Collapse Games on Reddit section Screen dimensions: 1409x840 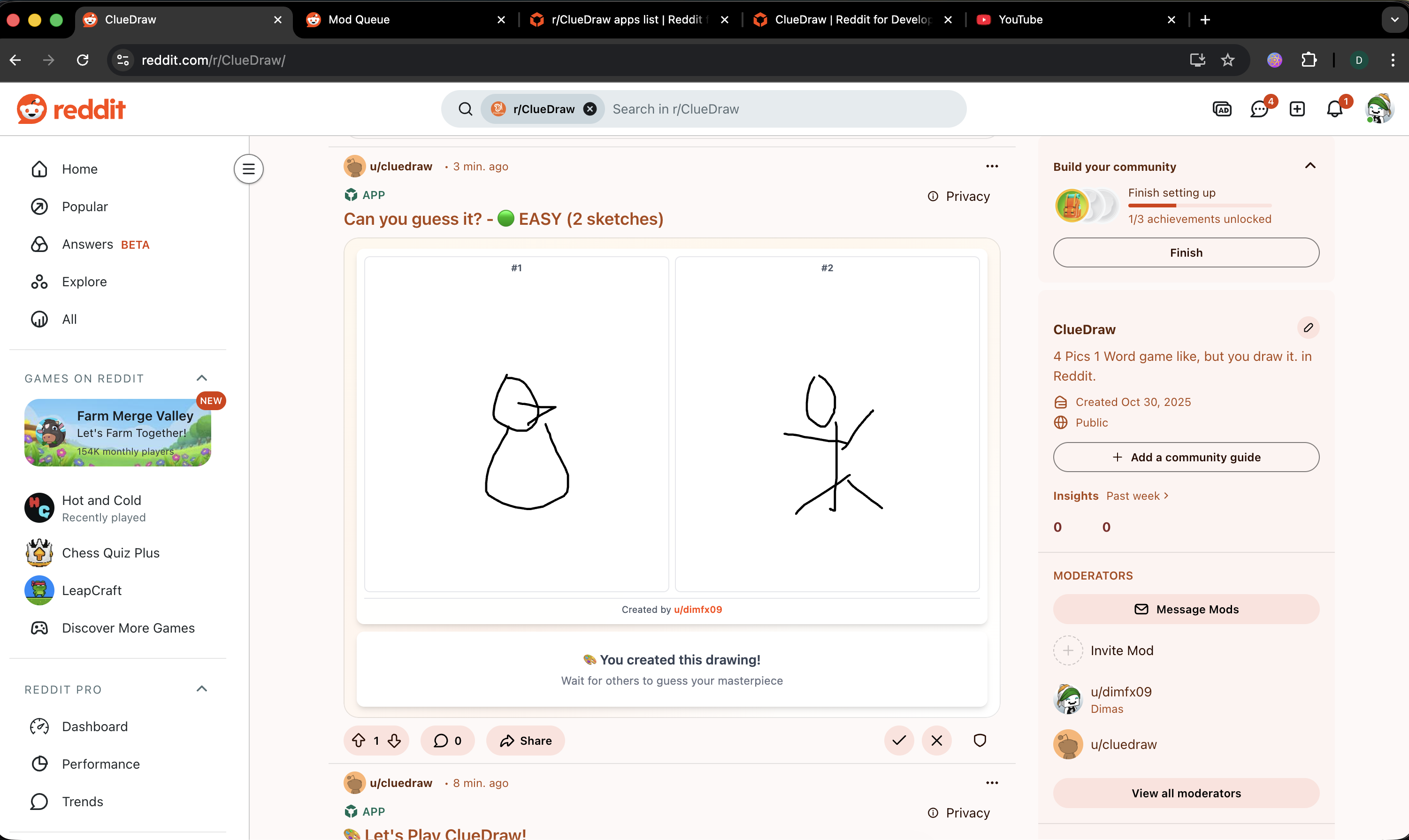[x=201, y=378]
